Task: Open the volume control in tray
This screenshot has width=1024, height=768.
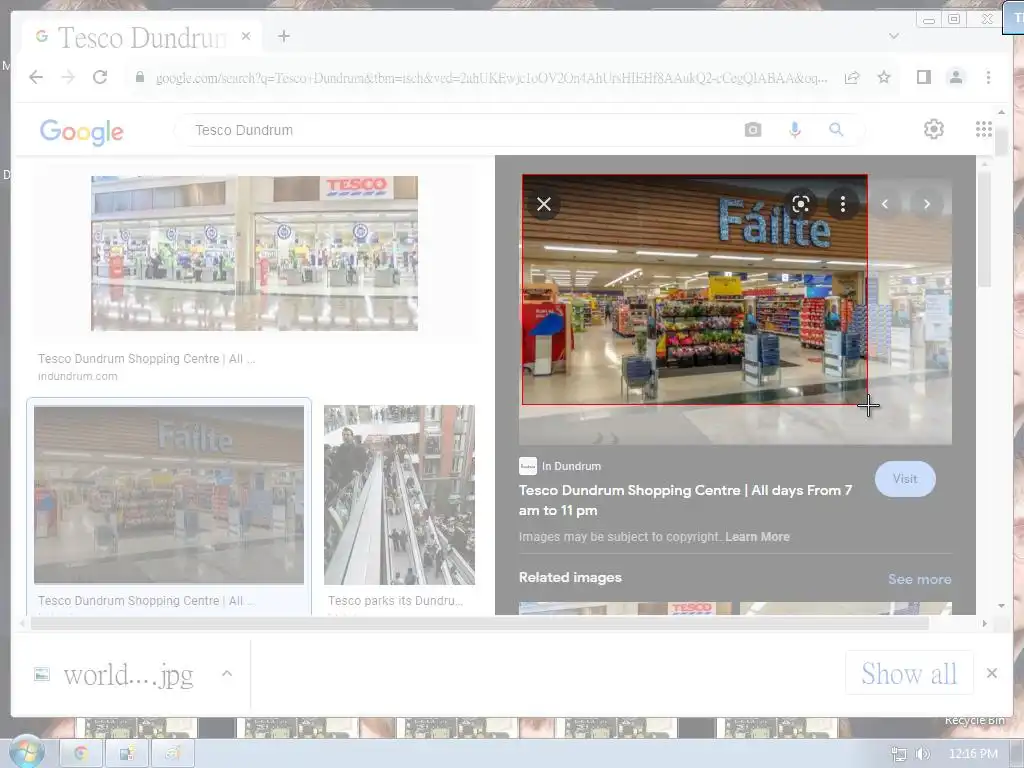Action: pyautogui.click(x=921, y=754)
